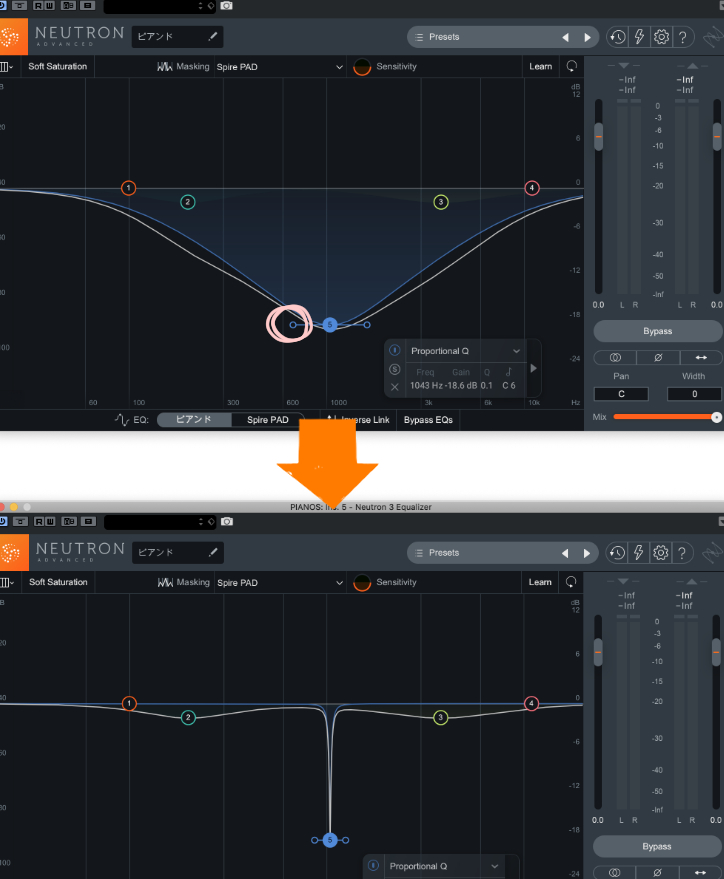Viewport: 724px width, 879px height.
Task: Remove band with X icon in upper window
Action: click(395, 387)
